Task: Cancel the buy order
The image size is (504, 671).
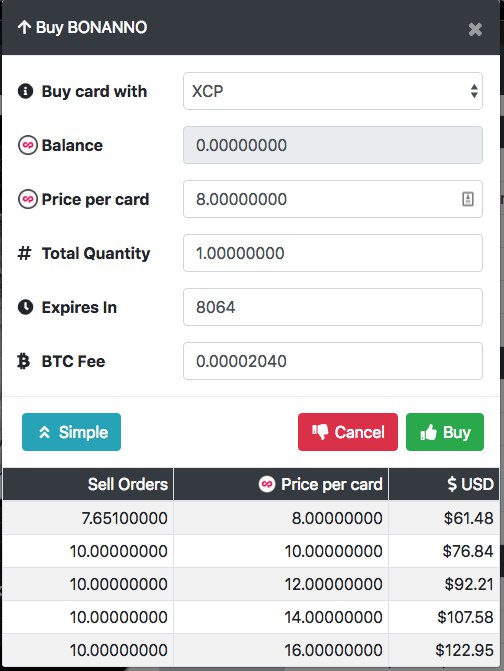Action: (x=348, y=432)
